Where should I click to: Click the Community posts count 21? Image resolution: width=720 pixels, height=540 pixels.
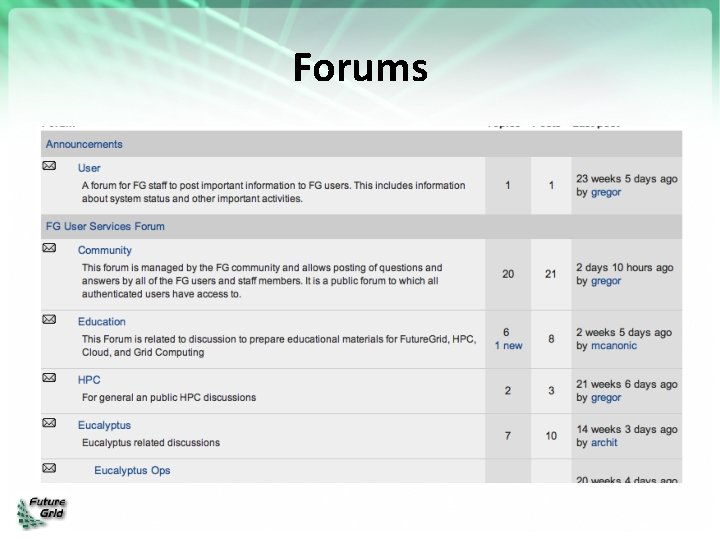click(x=551, y=274)
